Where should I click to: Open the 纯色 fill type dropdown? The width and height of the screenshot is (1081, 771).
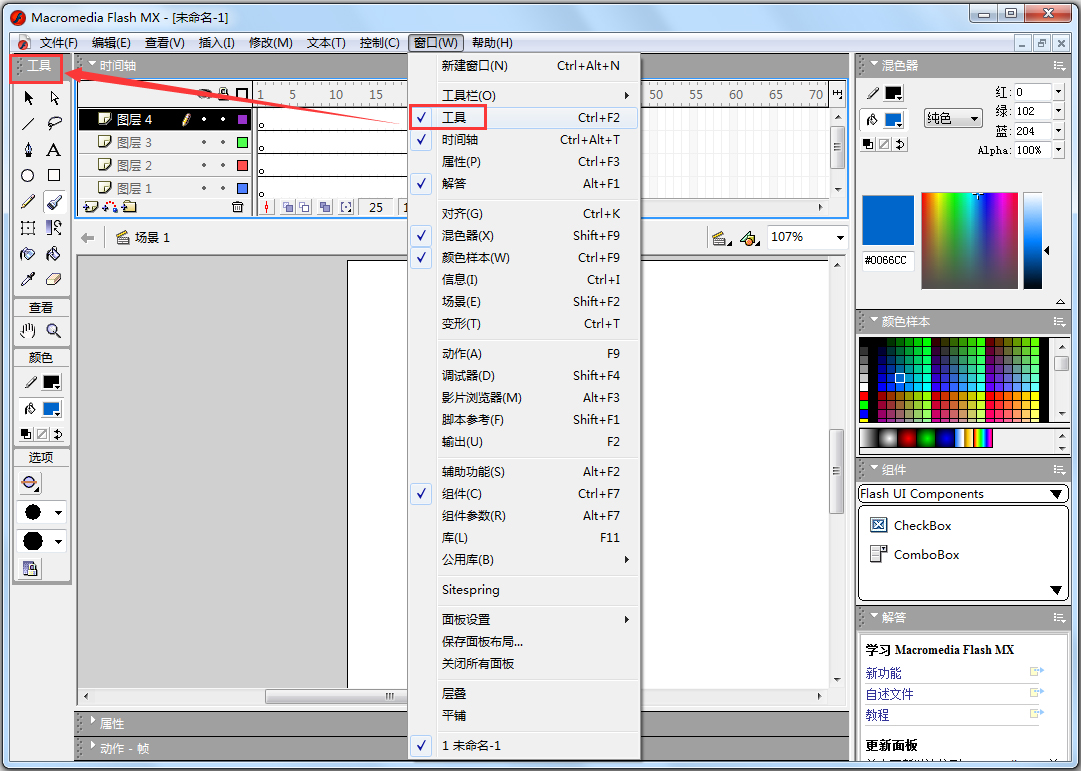(x=953, y=119)
